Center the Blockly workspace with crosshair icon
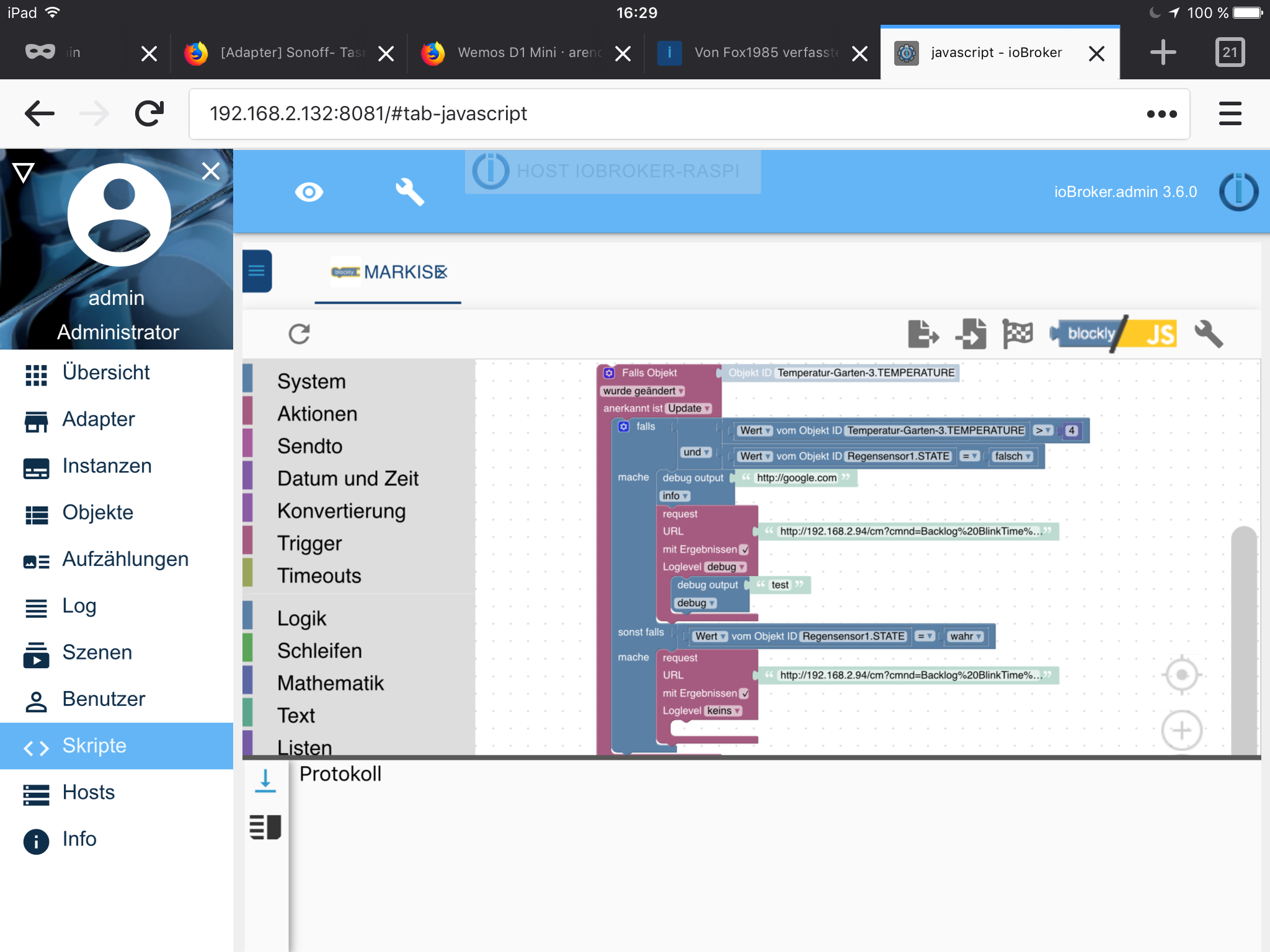 (1182, 674)
